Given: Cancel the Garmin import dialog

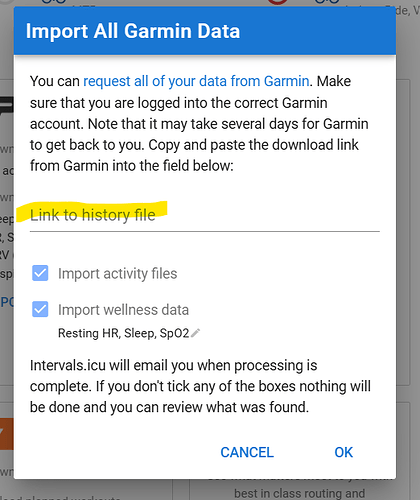Looking at the screenshot, I should coord(247,452).
